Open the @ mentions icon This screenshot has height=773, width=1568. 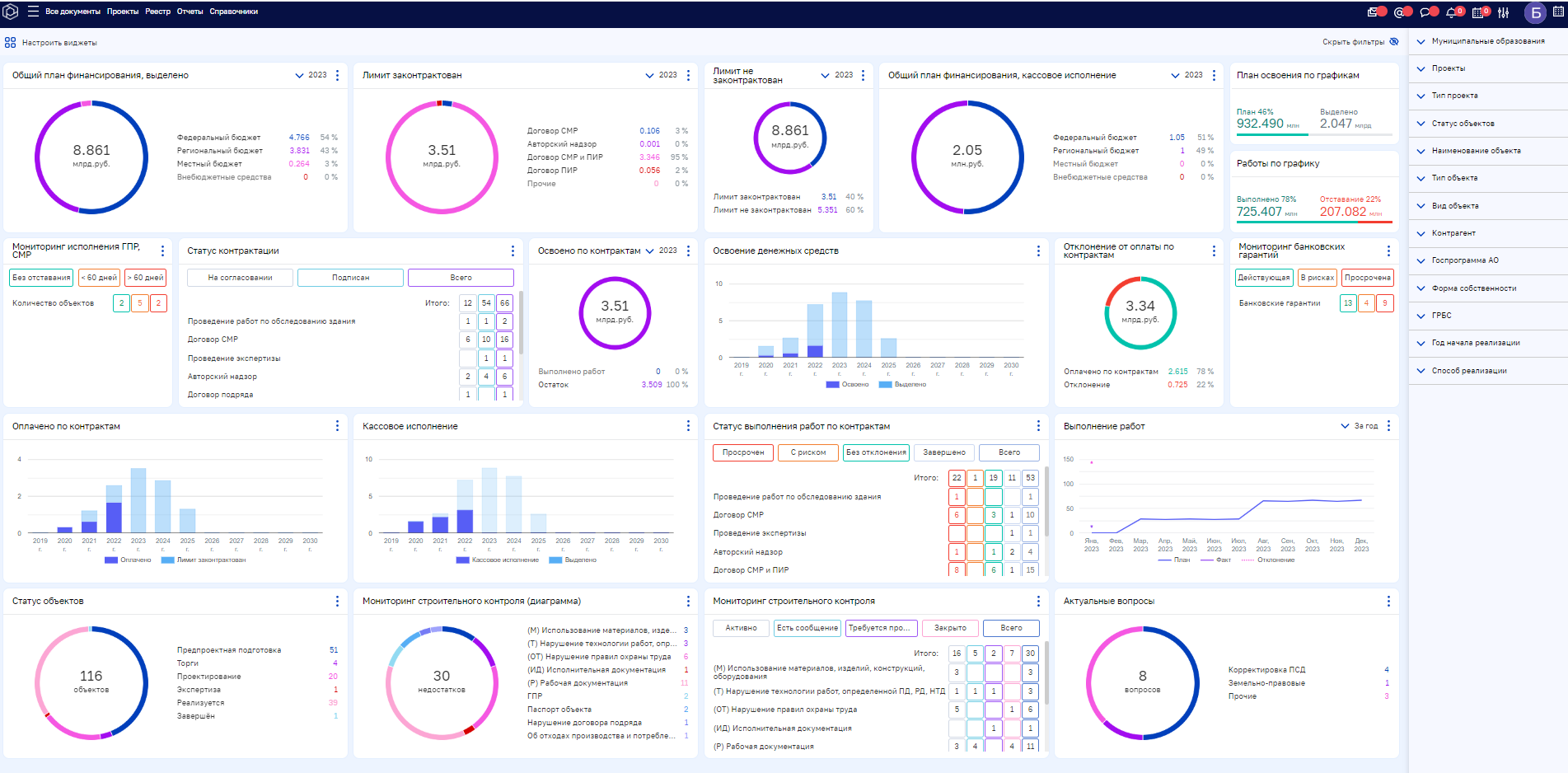(x=1399, y=12)
